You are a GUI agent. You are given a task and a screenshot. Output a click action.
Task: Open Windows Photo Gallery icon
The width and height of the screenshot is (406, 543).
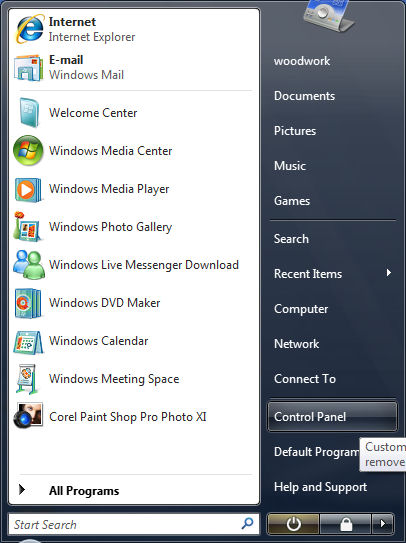click(x=27, y=227)
